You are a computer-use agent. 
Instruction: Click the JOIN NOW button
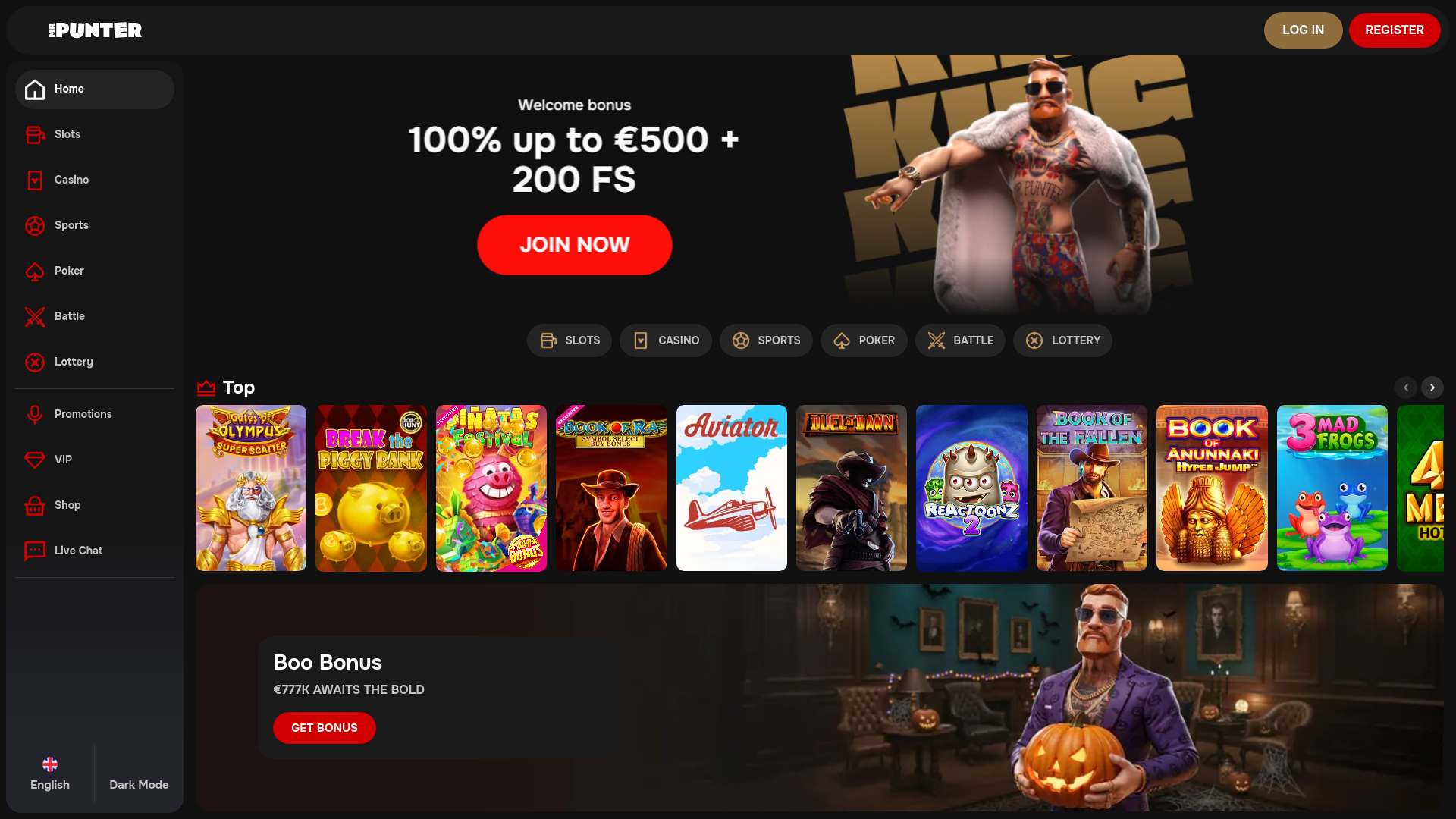(x=575, y=245)
